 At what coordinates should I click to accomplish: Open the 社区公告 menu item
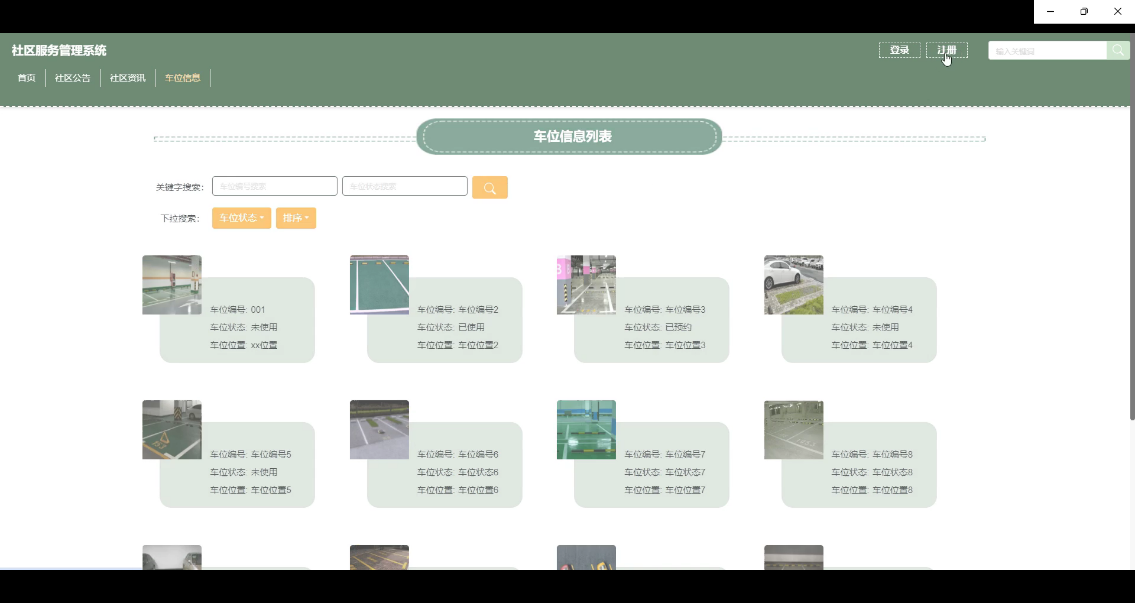click(72, 78)
